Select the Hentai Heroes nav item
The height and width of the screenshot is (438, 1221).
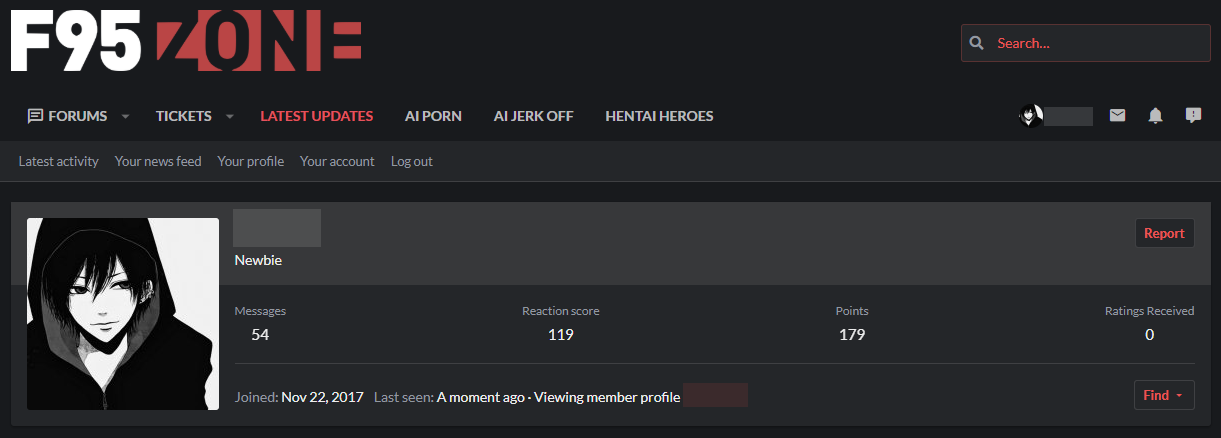[659, 116]
